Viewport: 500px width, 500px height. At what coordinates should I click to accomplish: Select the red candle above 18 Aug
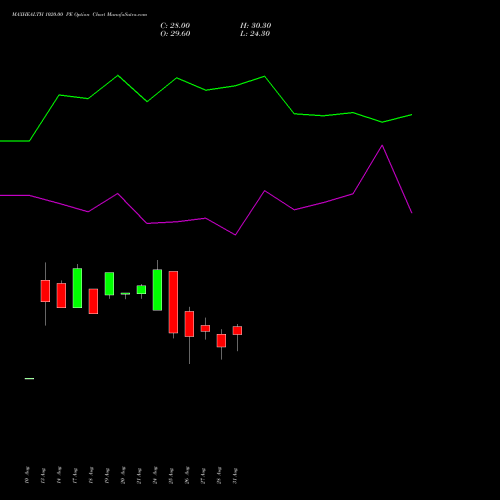[x=93, y=301]
